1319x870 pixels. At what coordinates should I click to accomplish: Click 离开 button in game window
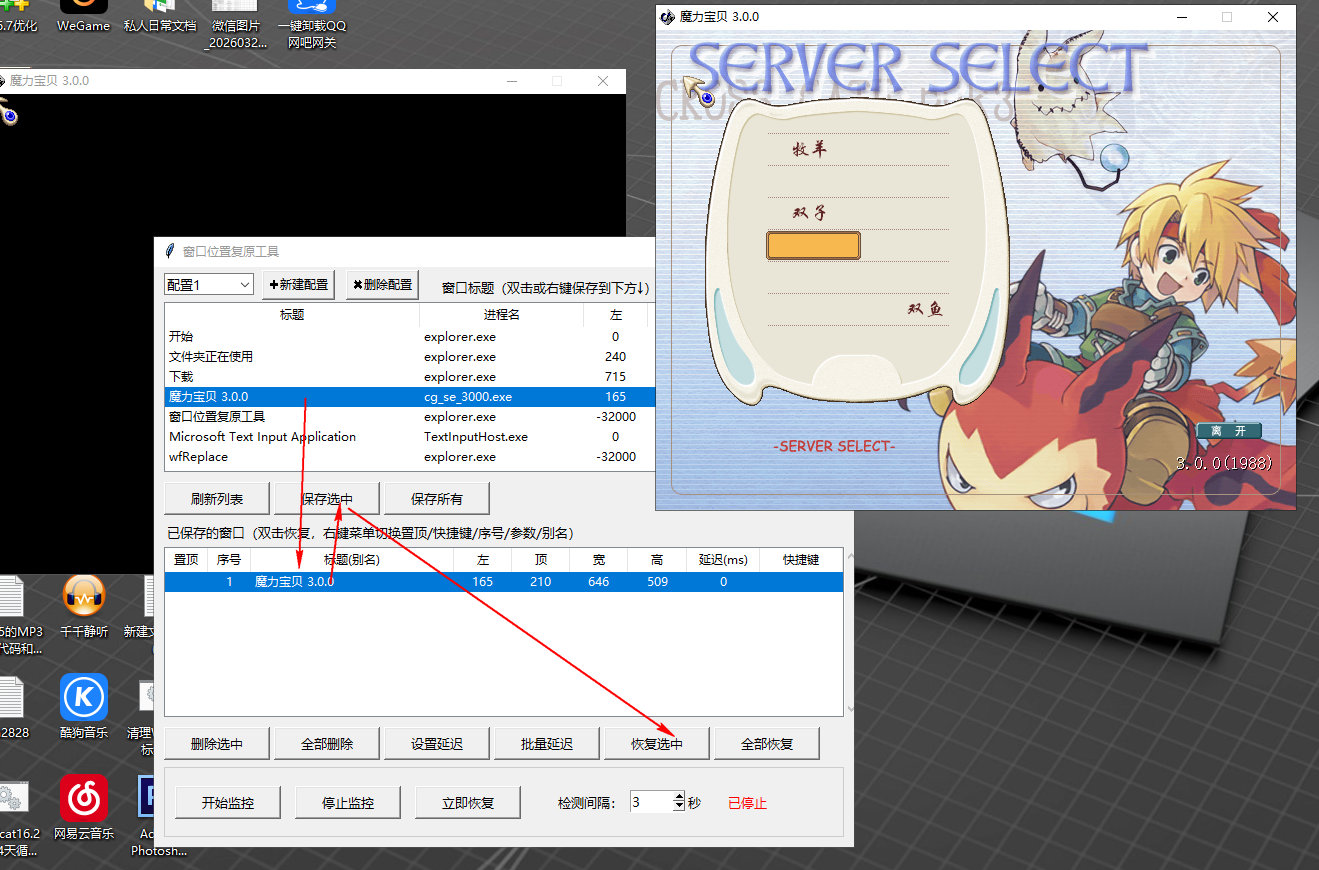pos(1229,431)
